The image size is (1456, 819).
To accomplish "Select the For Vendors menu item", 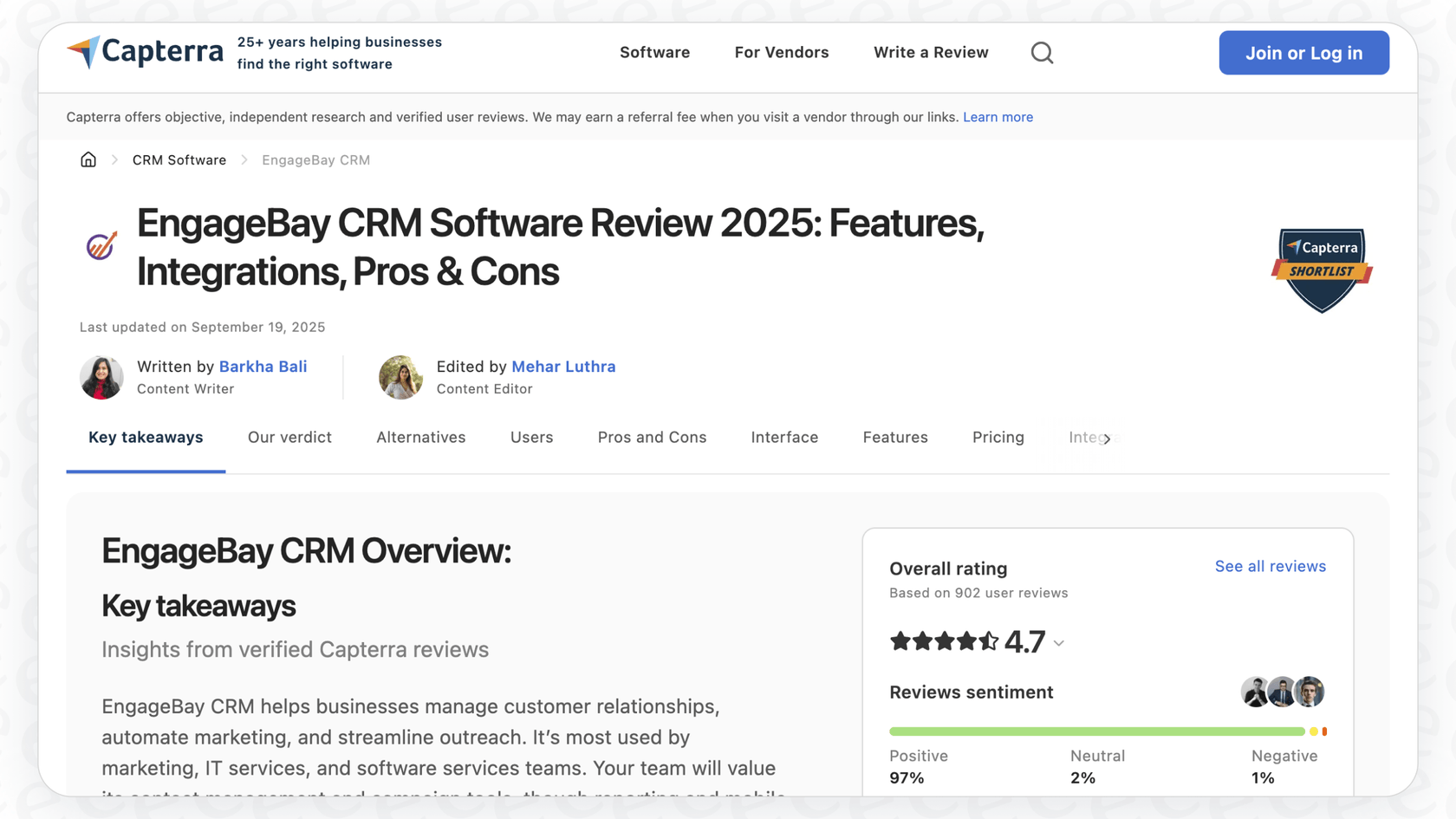I will [781, 52].
